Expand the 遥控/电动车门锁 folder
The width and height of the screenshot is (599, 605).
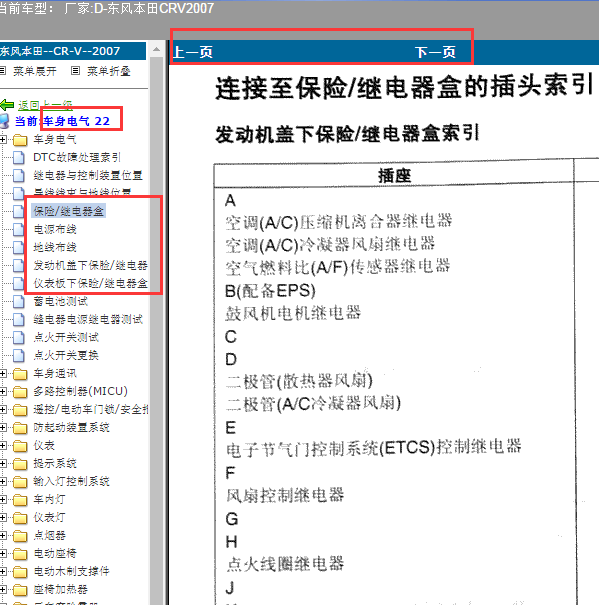pyautogui.click(x=3, y=409)
